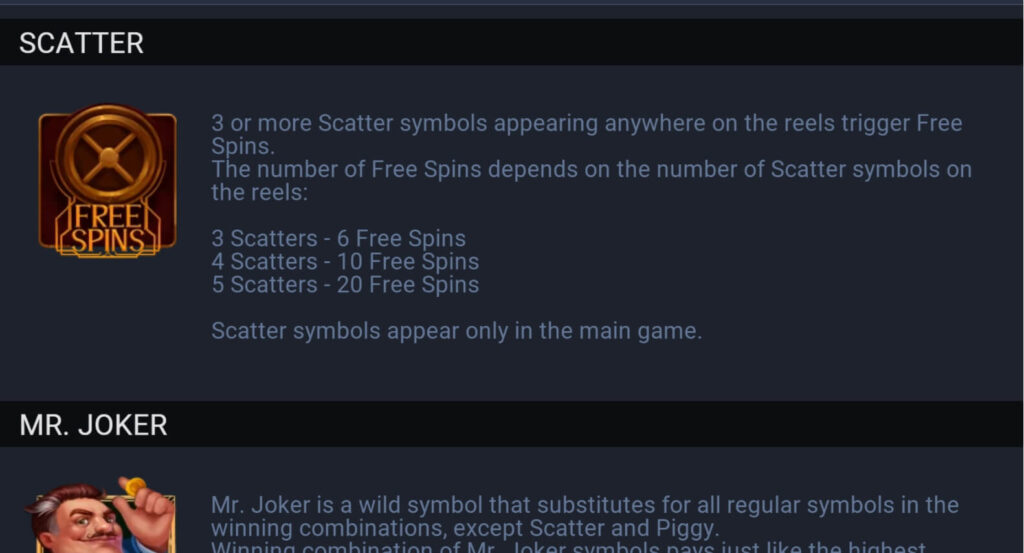
Task: Click the vault wheel on the scatter symbol
Action: 108,156
